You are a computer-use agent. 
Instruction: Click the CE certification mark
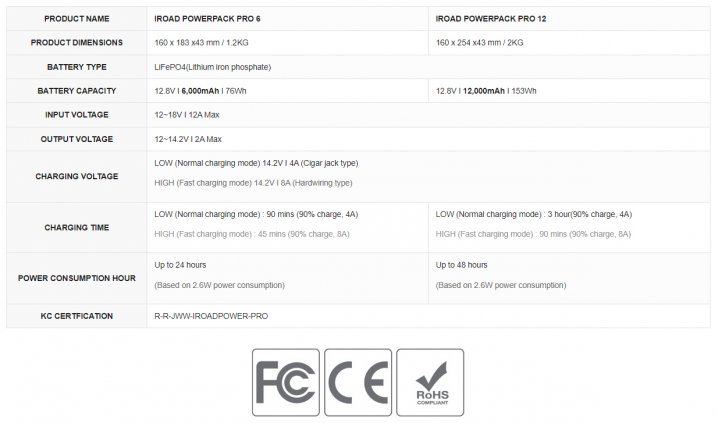[358, 382]
